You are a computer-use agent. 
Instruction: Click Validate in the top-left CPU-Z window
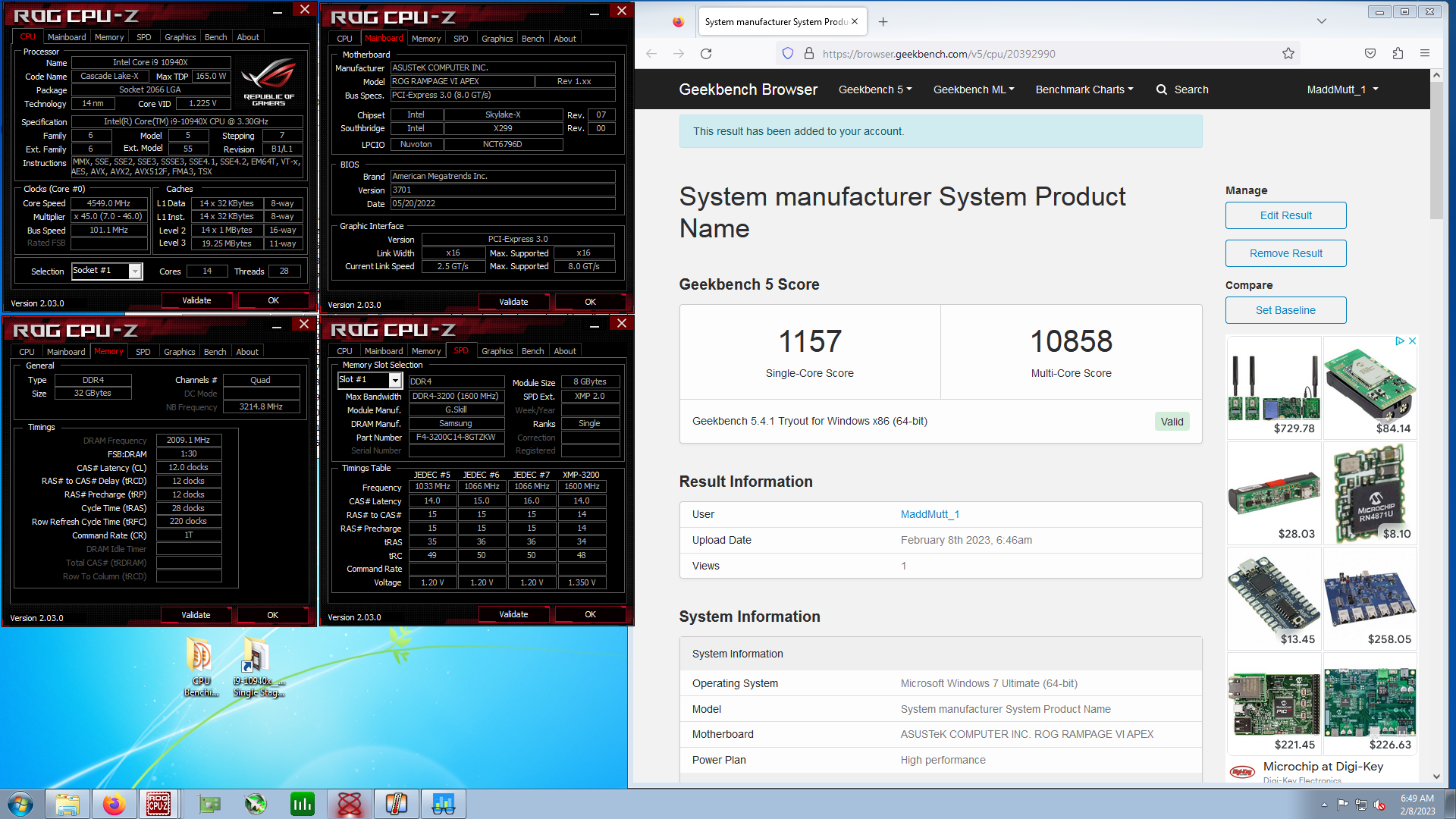point(196,301)
